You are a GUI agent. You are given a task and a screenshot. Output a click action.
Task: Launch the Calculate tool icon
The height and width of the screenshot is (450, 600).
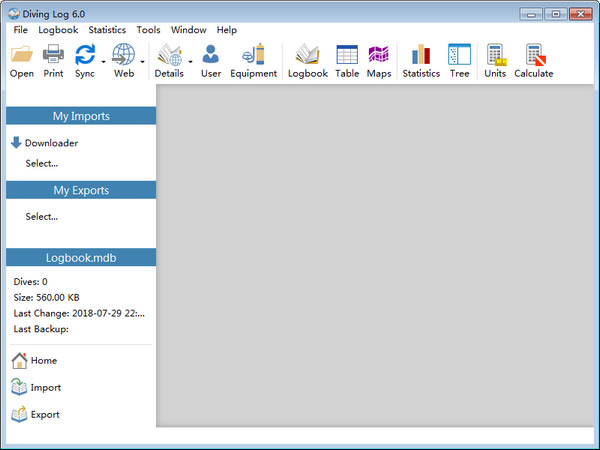[534, 56]
